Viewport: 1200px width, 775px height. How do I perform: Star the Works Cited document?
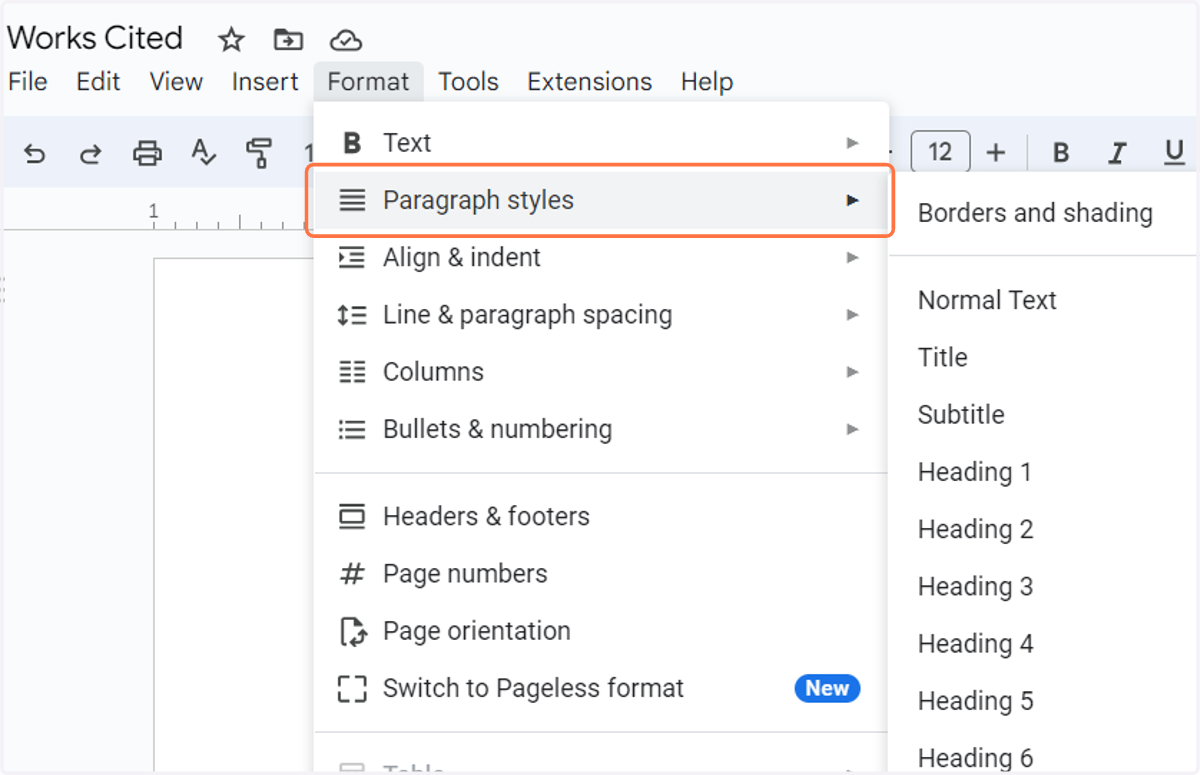[x=231, y=40]
